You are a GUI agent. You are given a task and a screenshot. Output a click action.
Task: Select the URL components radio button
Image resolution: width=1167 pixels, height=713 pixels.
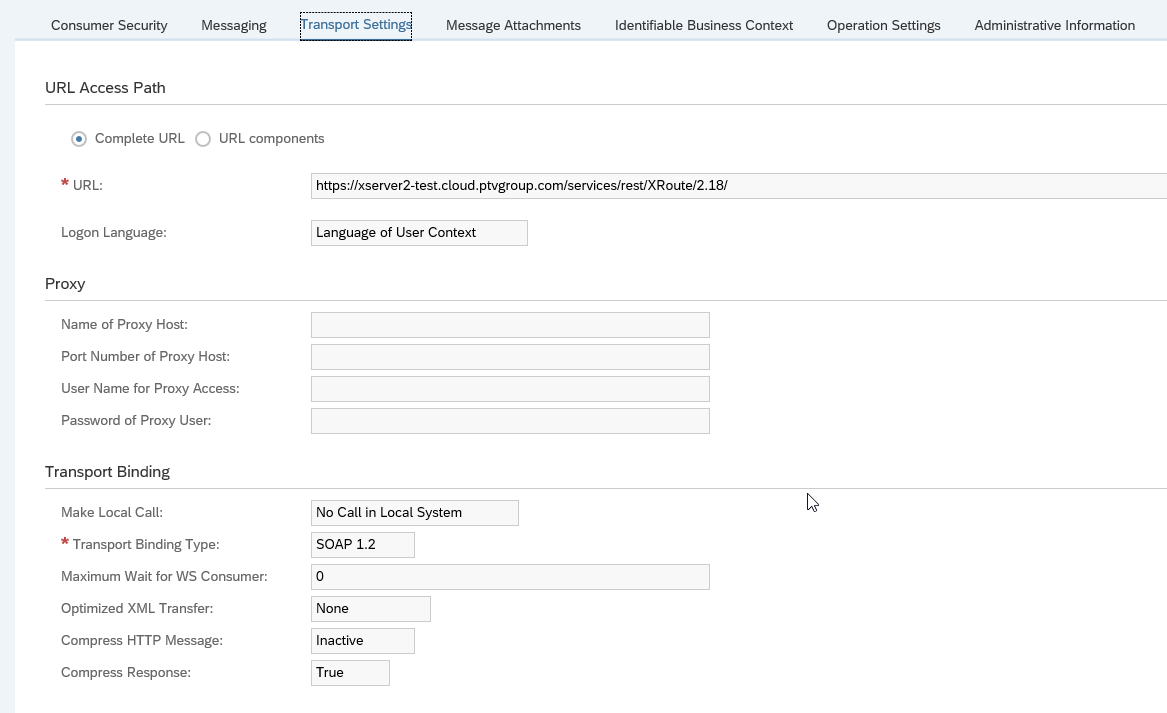click(203, 139)
